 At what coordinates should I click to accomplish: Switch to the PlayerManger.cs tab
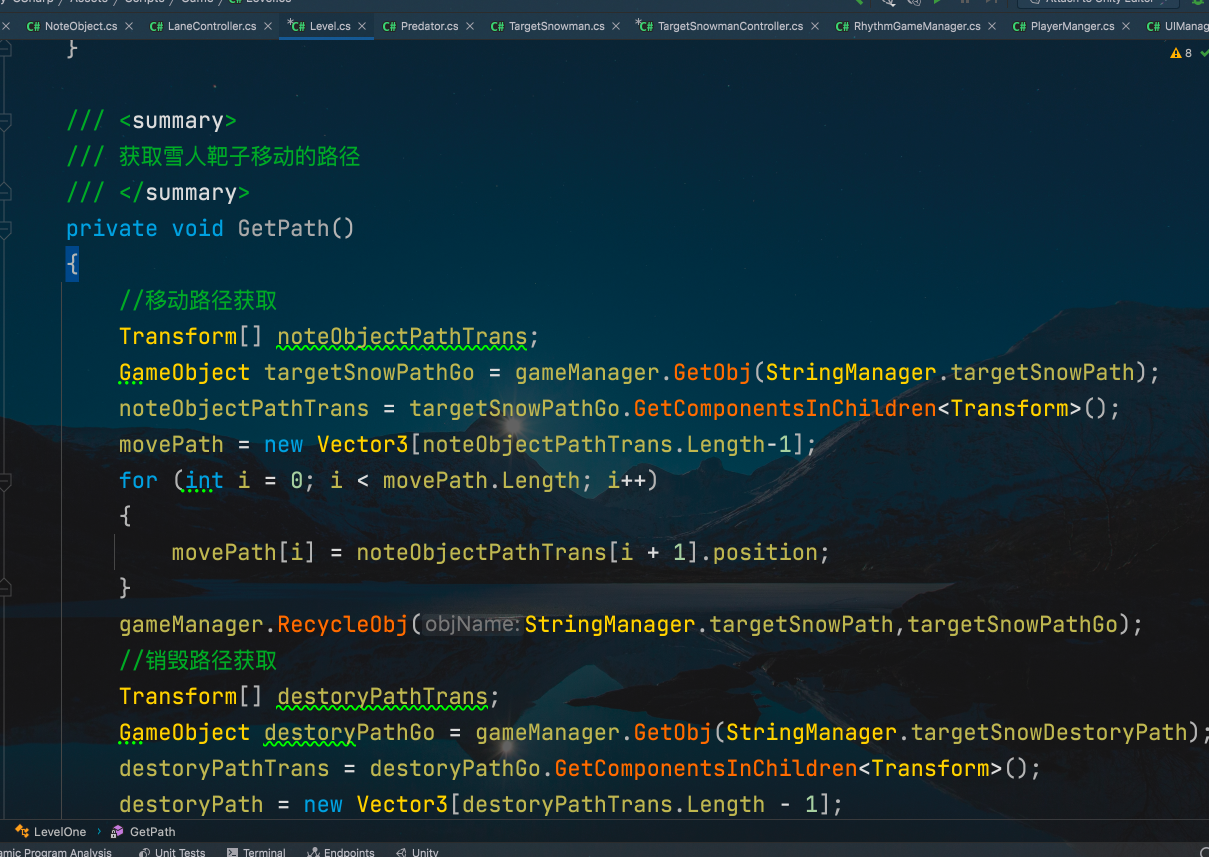(1072, 26)
